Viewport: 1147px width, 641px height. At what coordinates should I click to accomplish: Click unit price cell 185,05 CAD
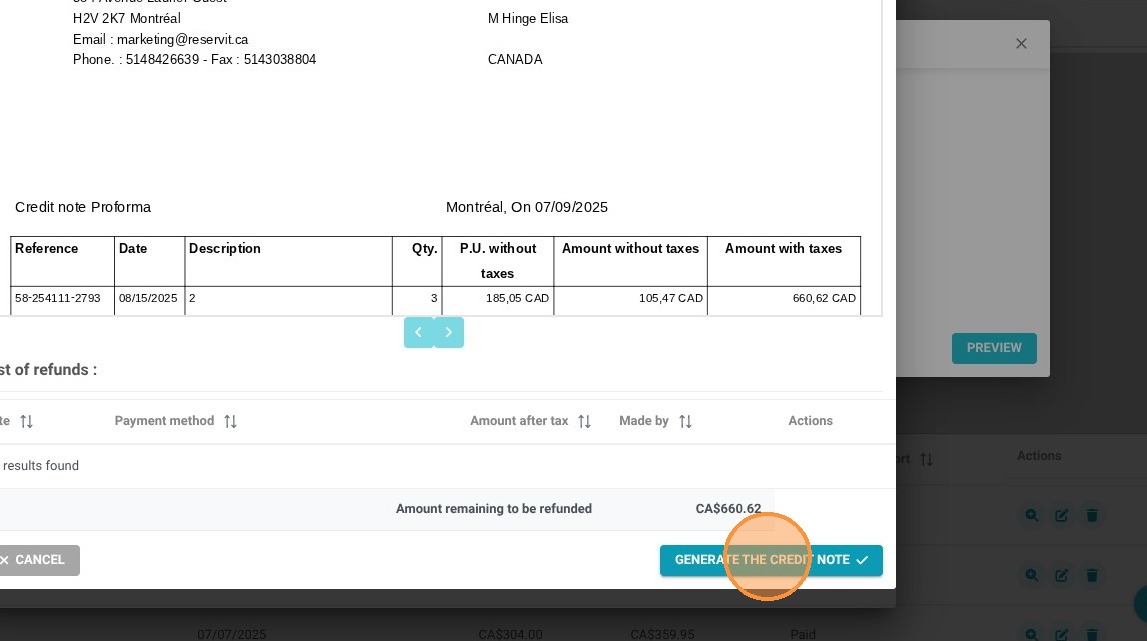click(517, 299)
